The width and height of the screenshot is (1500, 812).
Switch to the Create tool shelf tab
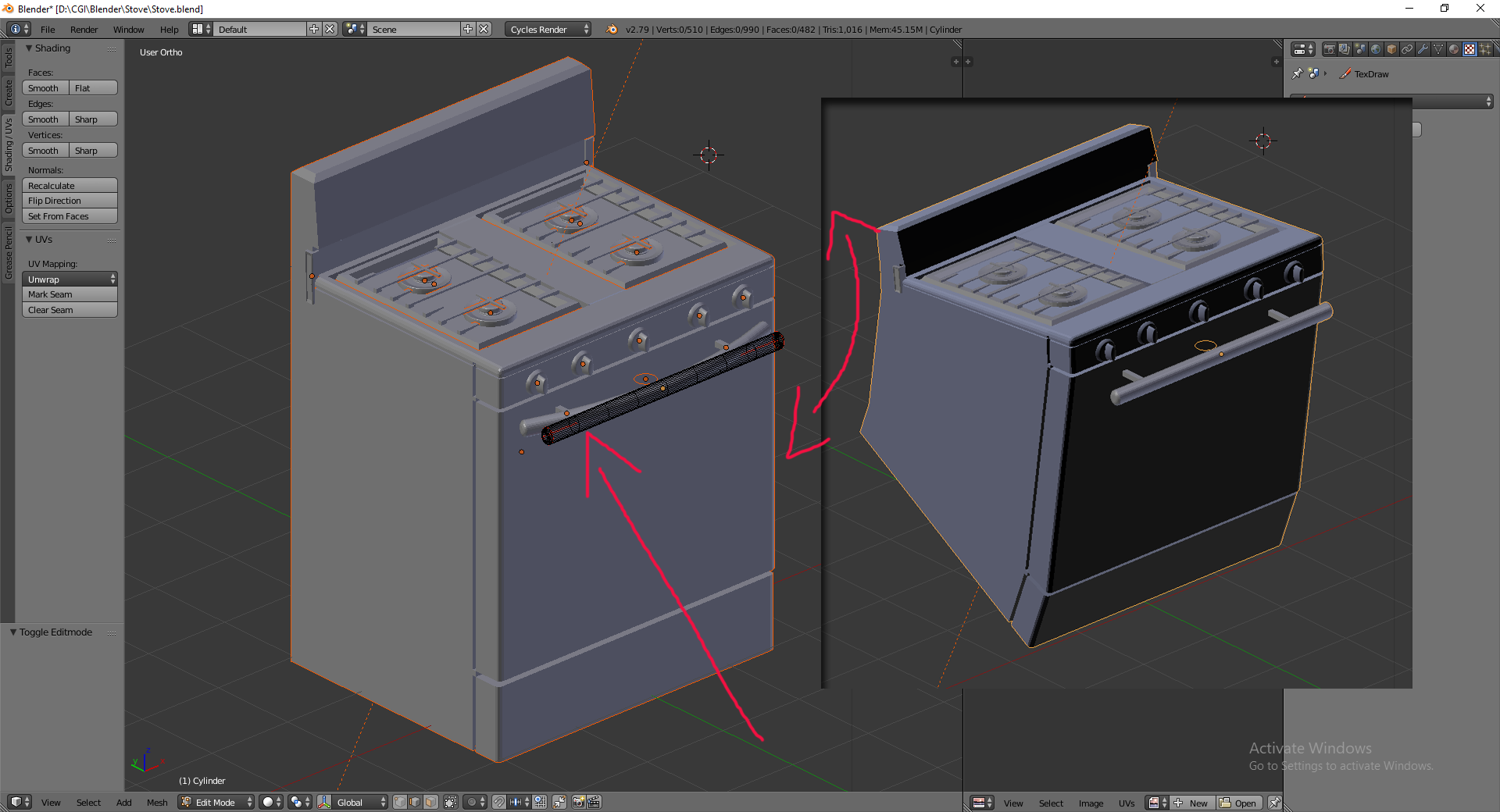click(8, 92)
